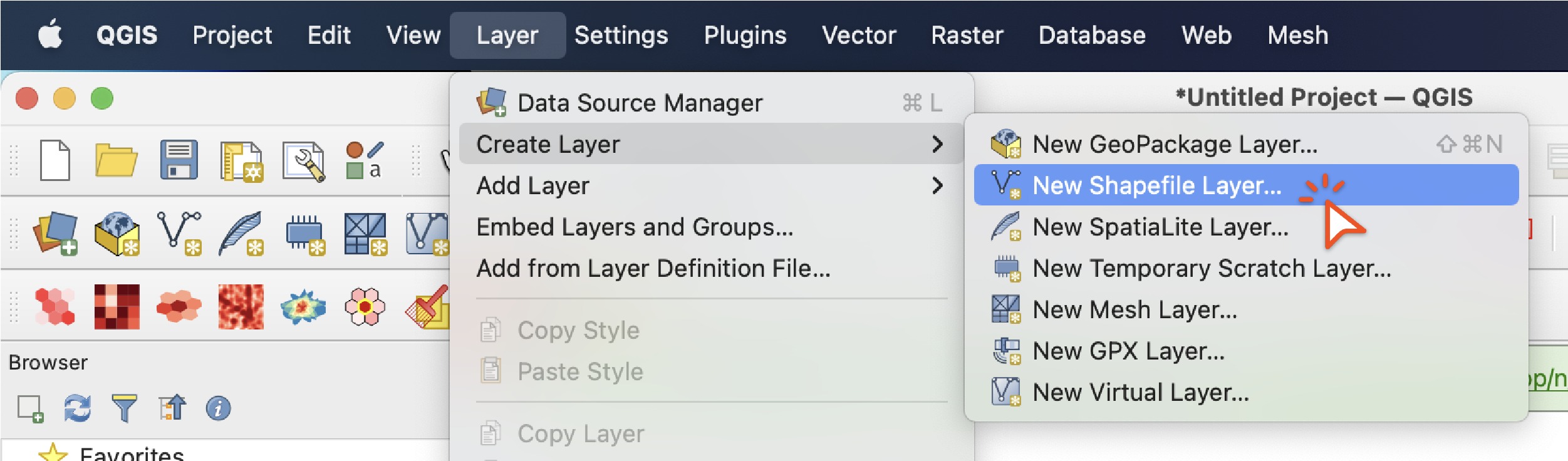Open the Settings menu
The height and width of the screenshot is (461, 1568).
(621, 35)
